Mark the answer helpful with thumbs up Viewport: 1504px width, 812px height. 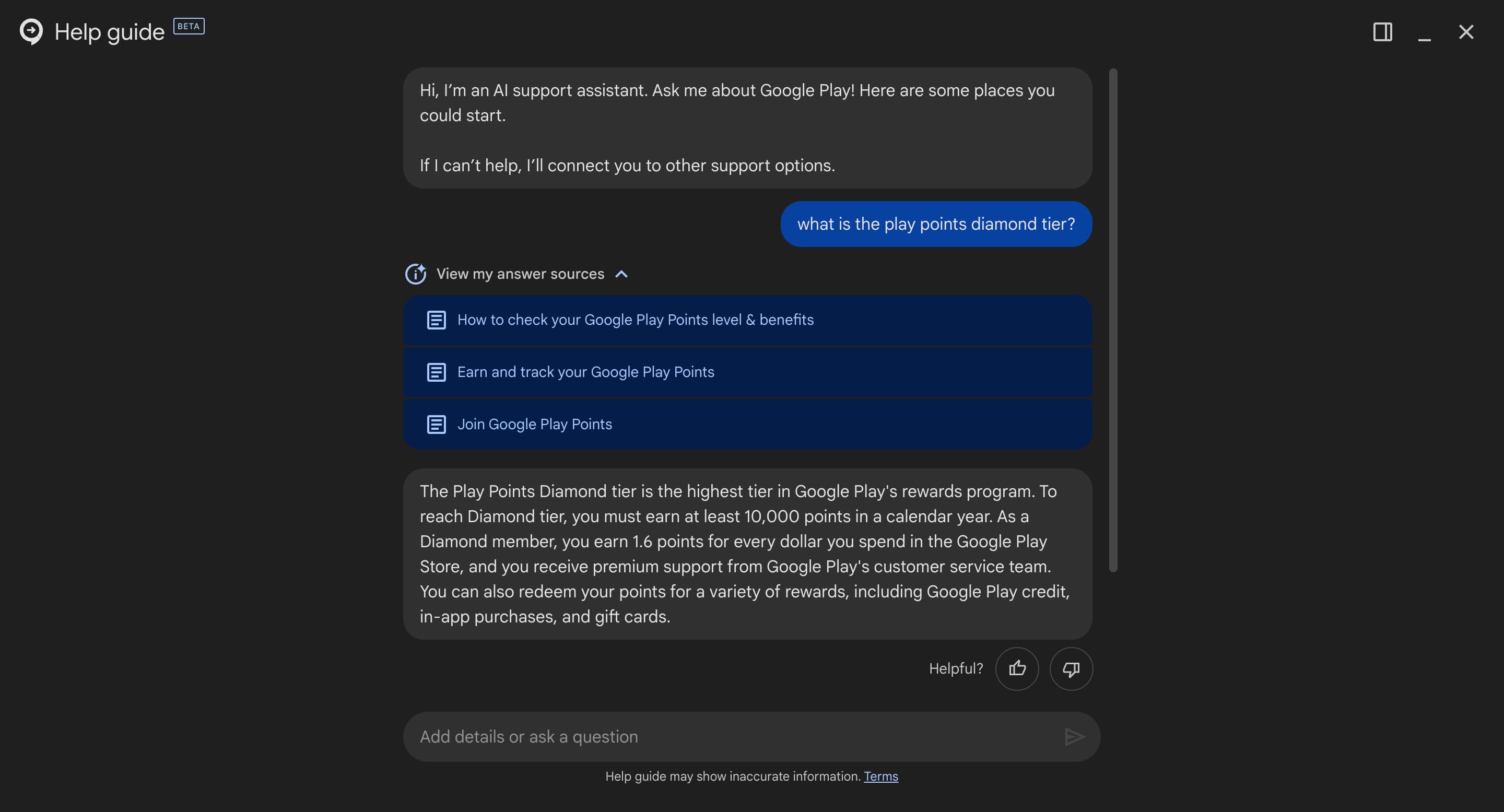(1016, 668)
